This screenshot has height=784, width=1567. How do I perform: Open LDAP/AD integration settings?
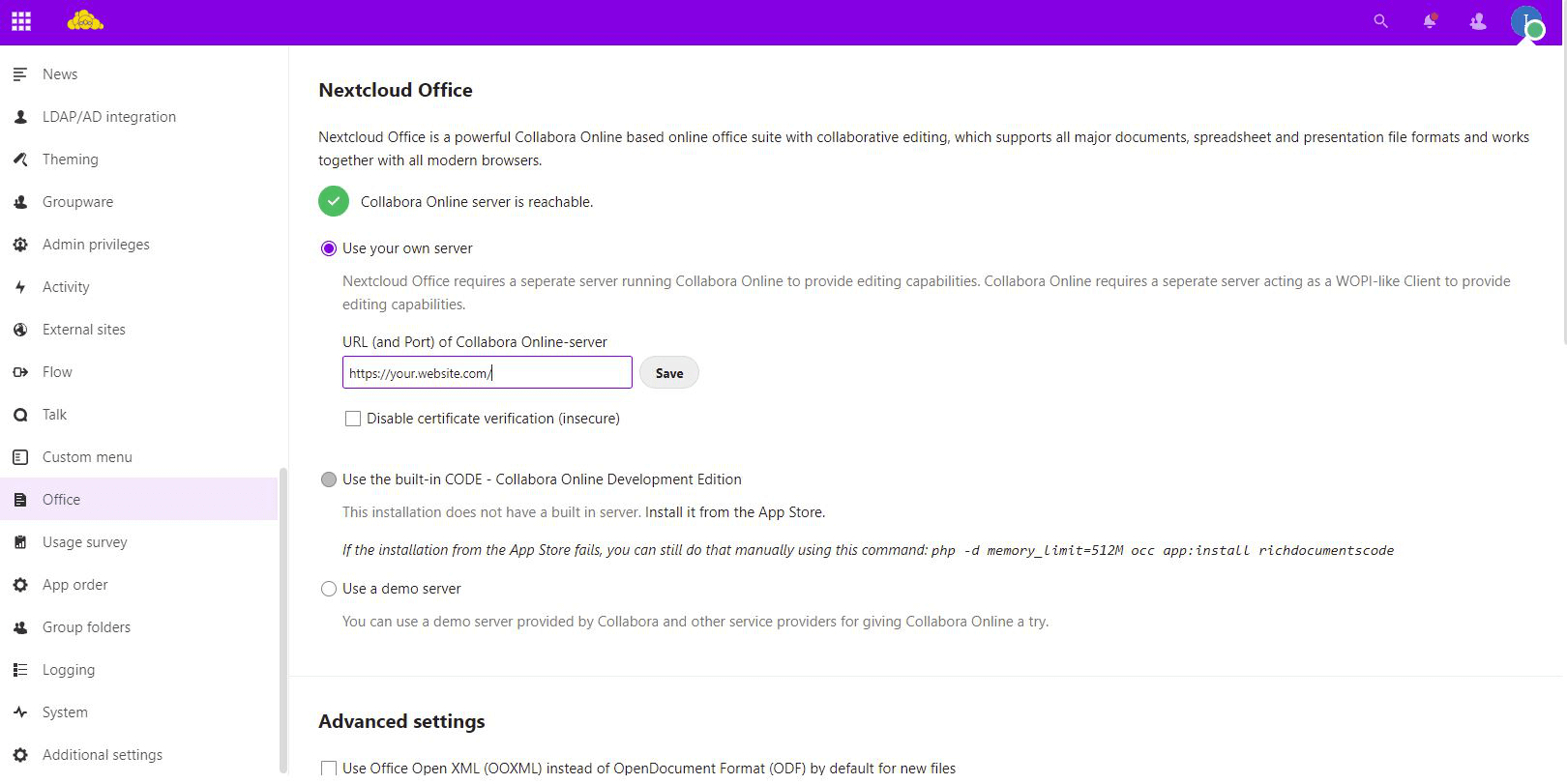[108, 117]
